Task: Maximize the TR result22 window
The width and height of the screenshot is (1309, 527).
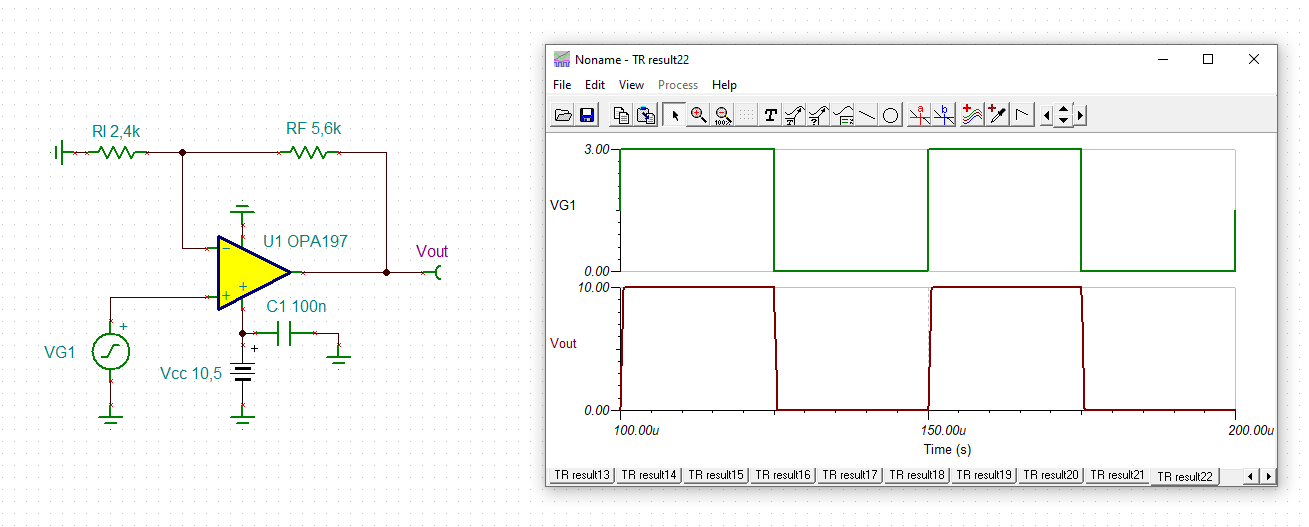Action: click(x=1207, y=59)
